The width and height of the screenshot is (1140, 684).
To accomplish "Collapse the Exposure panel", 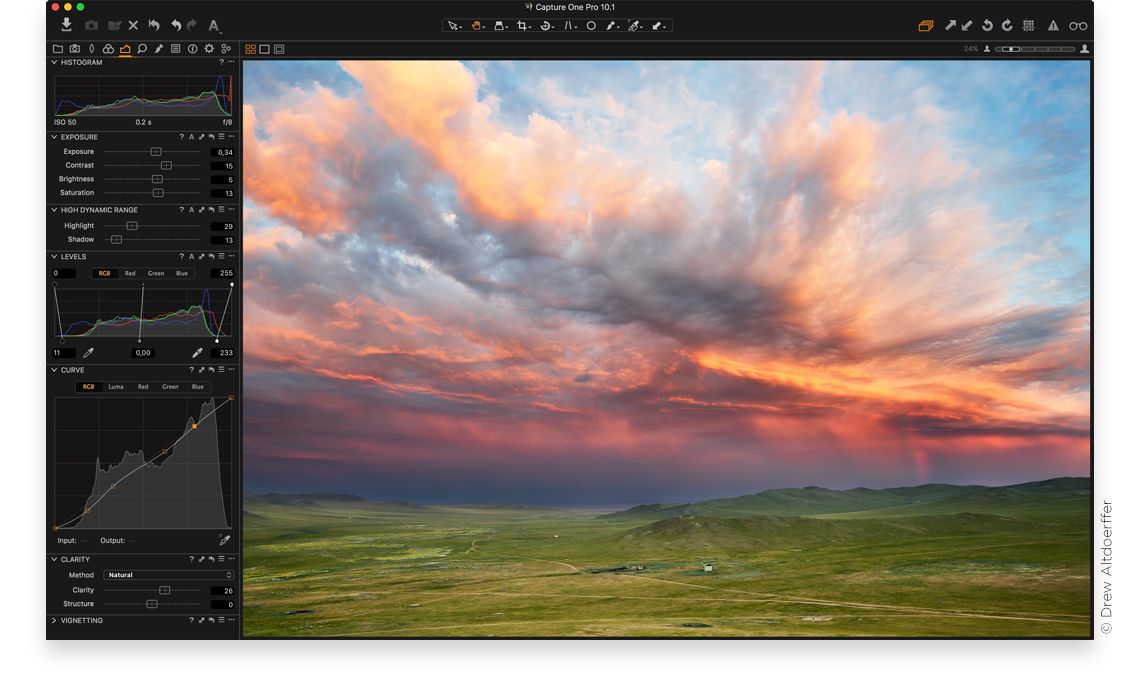I will (x=54, y=137).
